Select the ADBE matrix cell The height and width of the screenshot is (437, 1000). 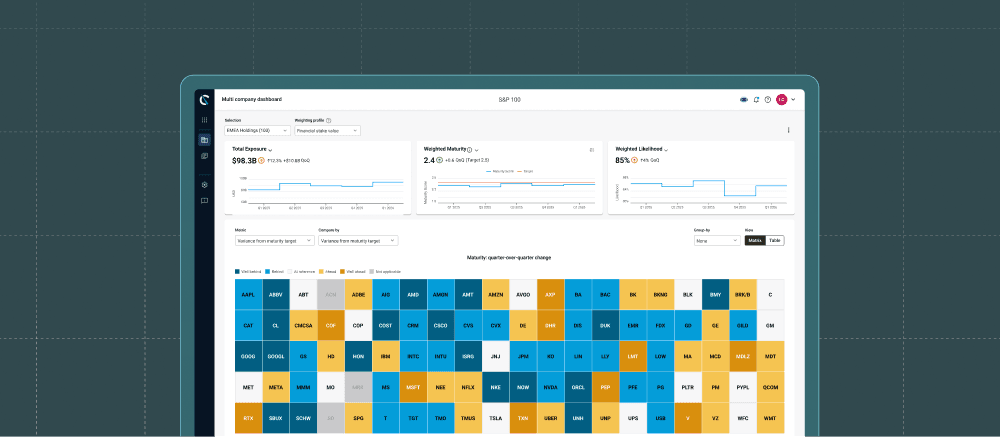point(358,295)
